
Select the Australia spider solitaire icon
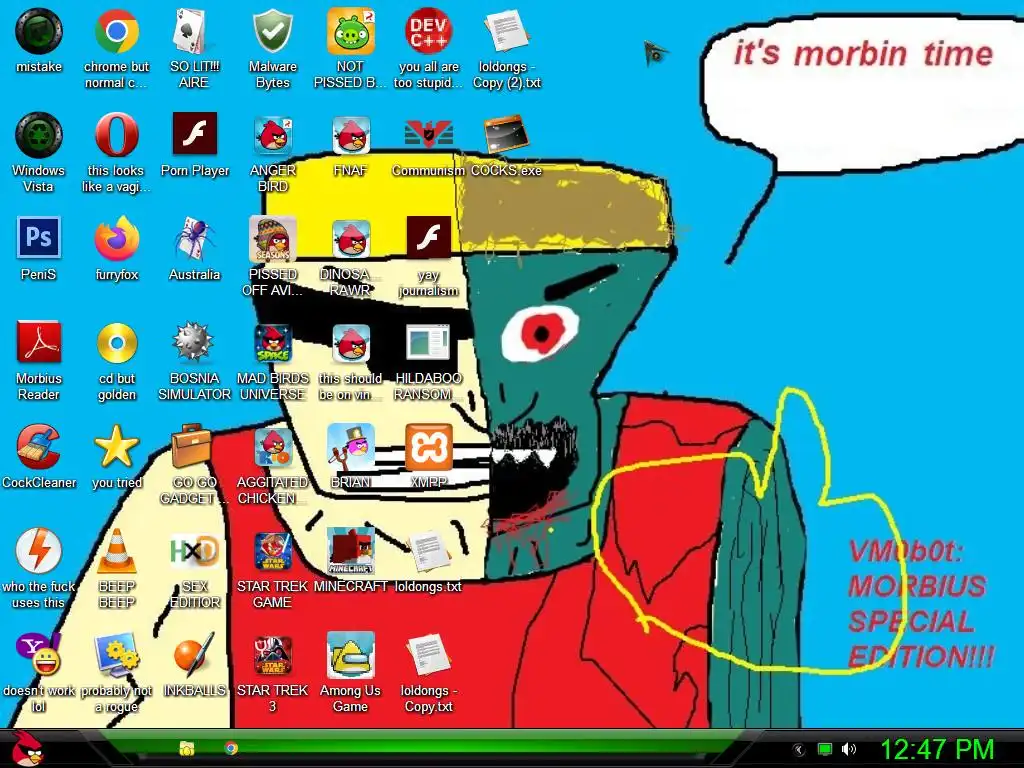click(194, 239)
